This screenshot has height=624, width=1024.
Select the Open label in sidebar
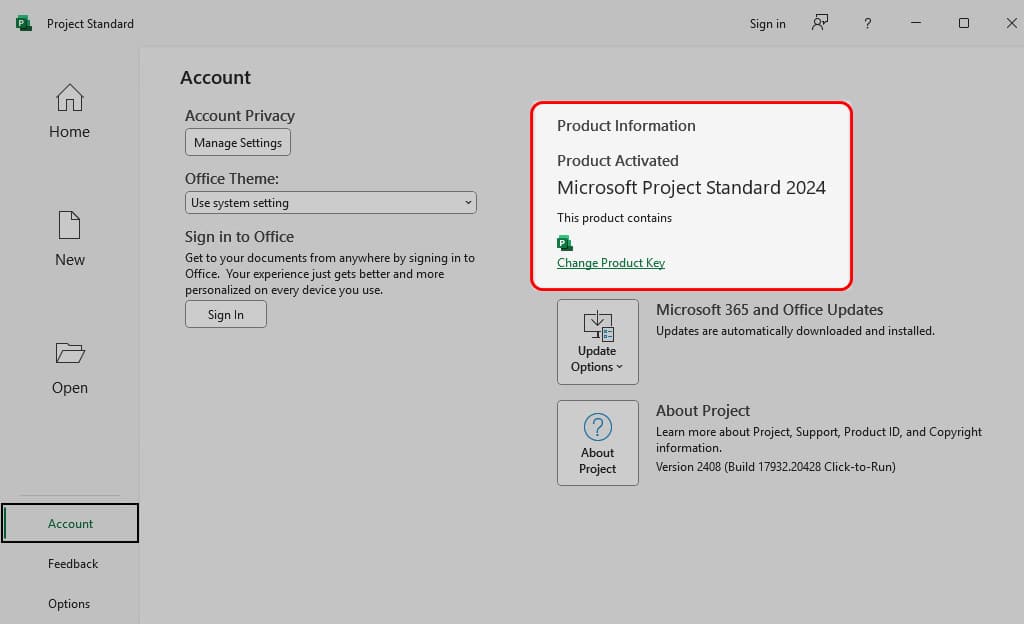(x=70, y=388)
